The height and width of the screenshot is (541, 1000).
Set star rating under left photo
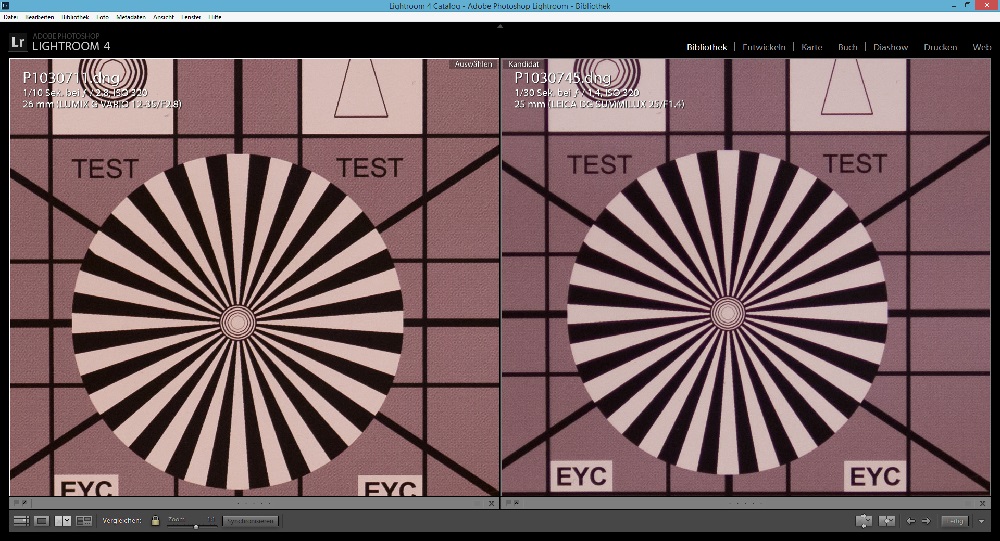[254, 503]
